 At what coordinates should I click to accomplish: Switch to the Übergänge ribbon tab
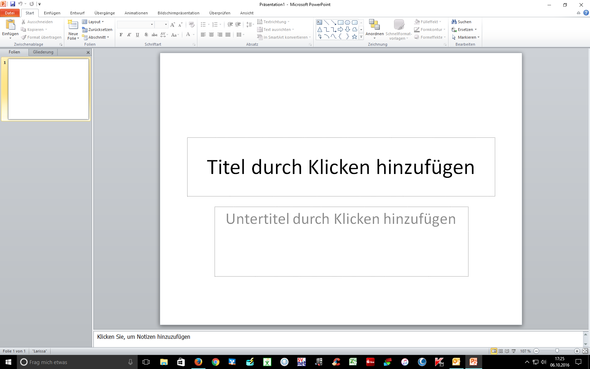coord(104,13)
